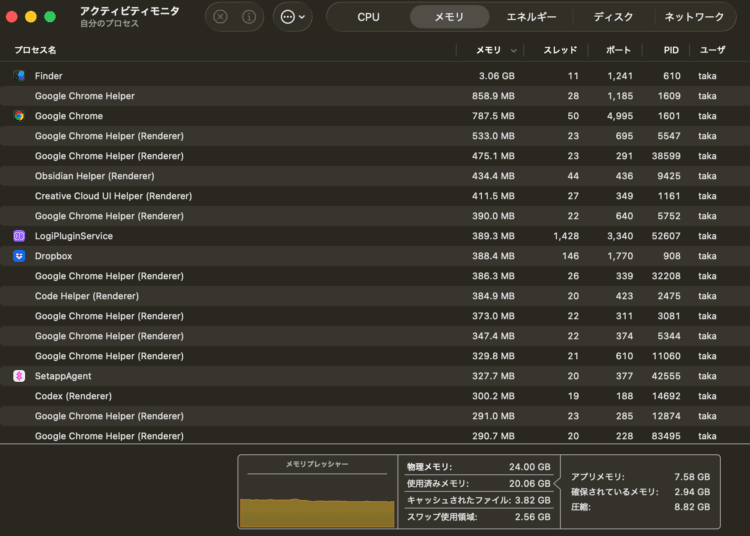Click the 確保されているメモリ 2.94 GB value
This screenshot has height=536, width=750.
692,492
